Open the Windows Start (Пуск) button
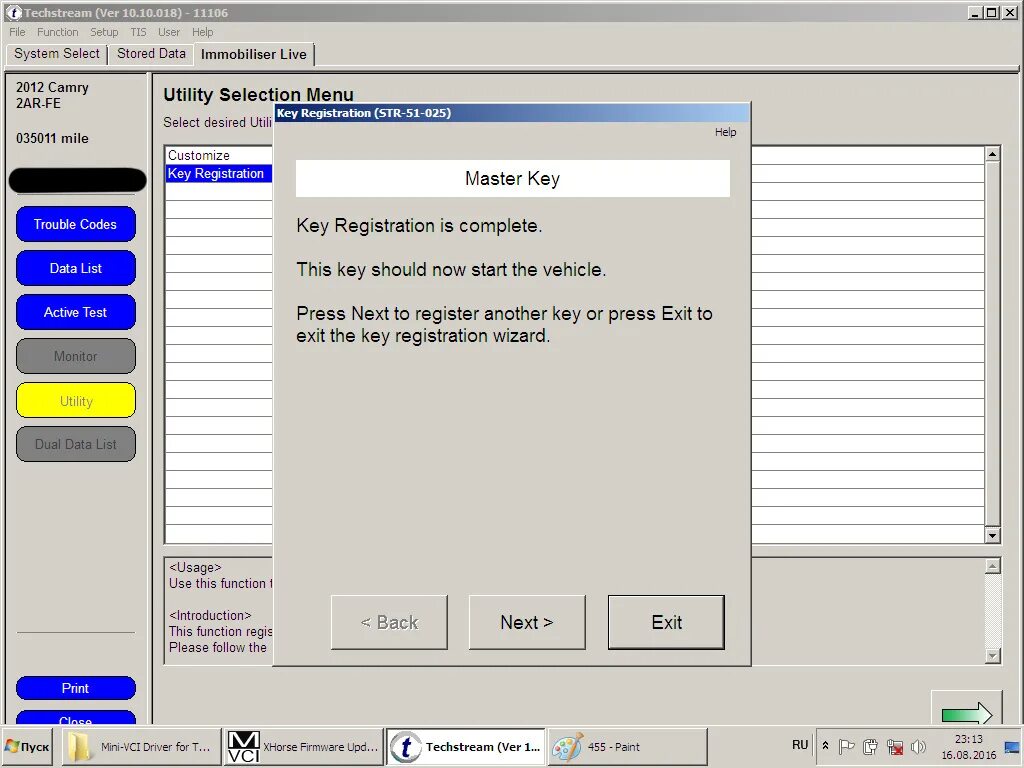This screenshot has width=1024, height=768. tap(27, 746)
